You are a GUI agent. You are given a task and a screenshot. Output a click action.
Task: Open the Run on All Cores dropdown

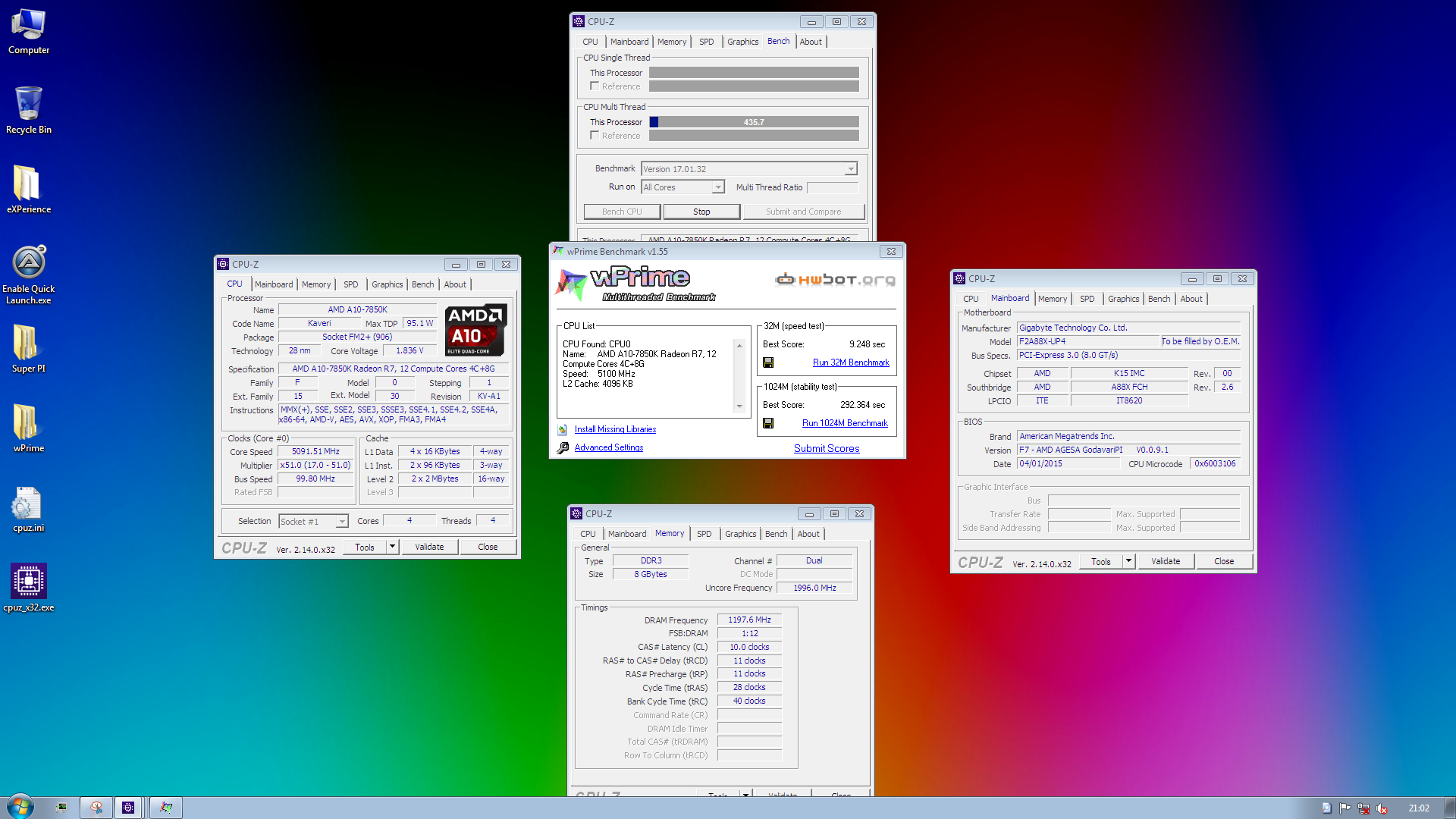717,187
